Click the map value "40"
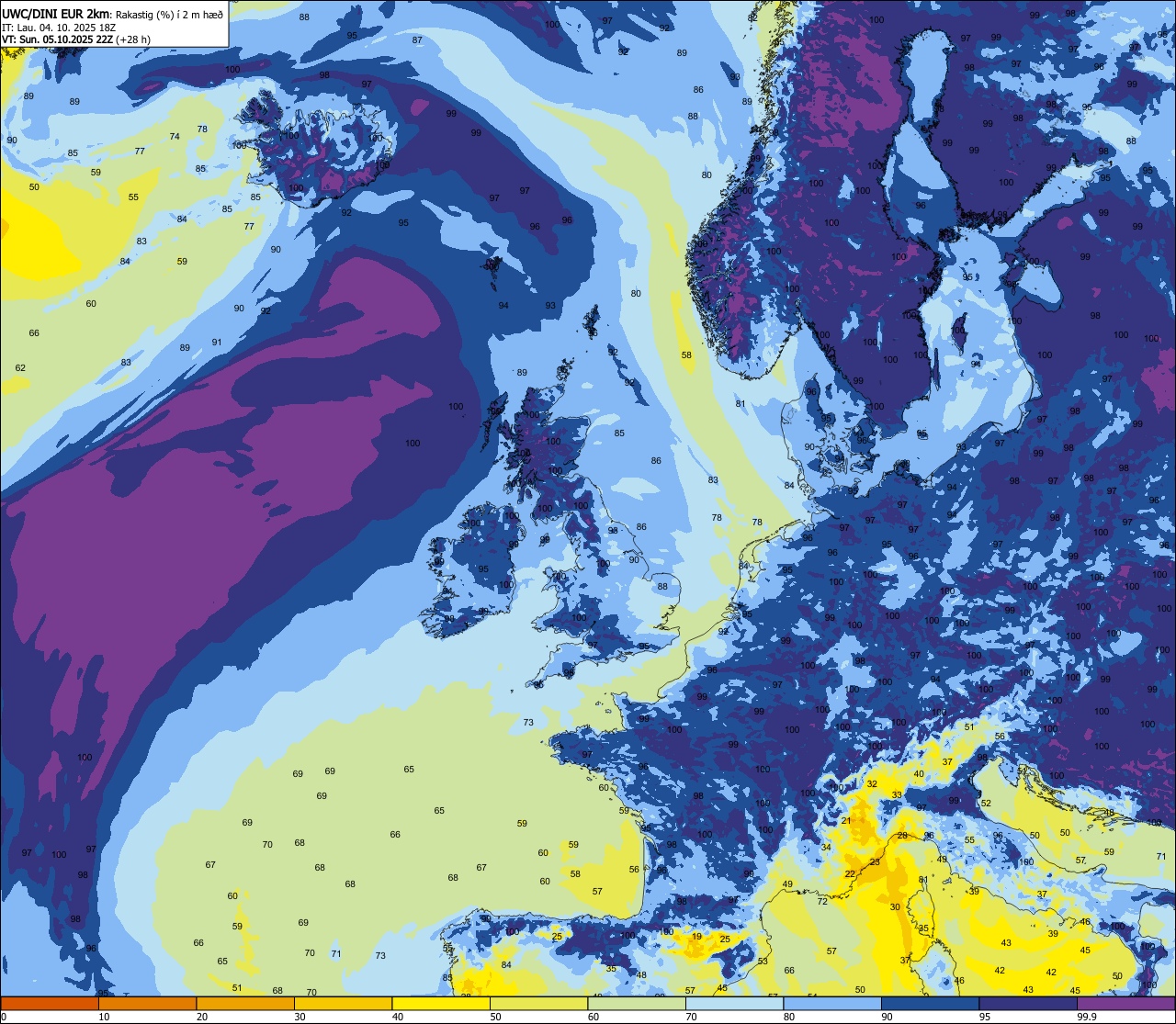 [918, 773]
